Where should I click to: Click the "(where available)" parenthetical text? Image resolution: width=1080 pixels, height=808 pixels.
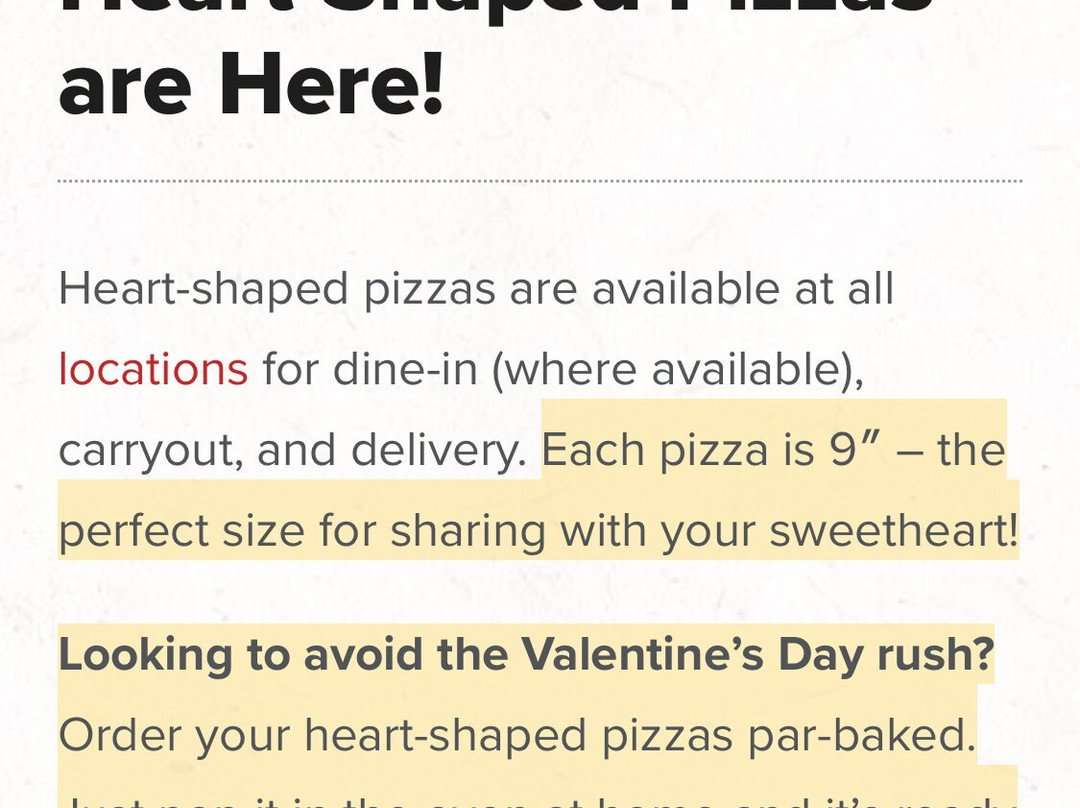point(677,369)
